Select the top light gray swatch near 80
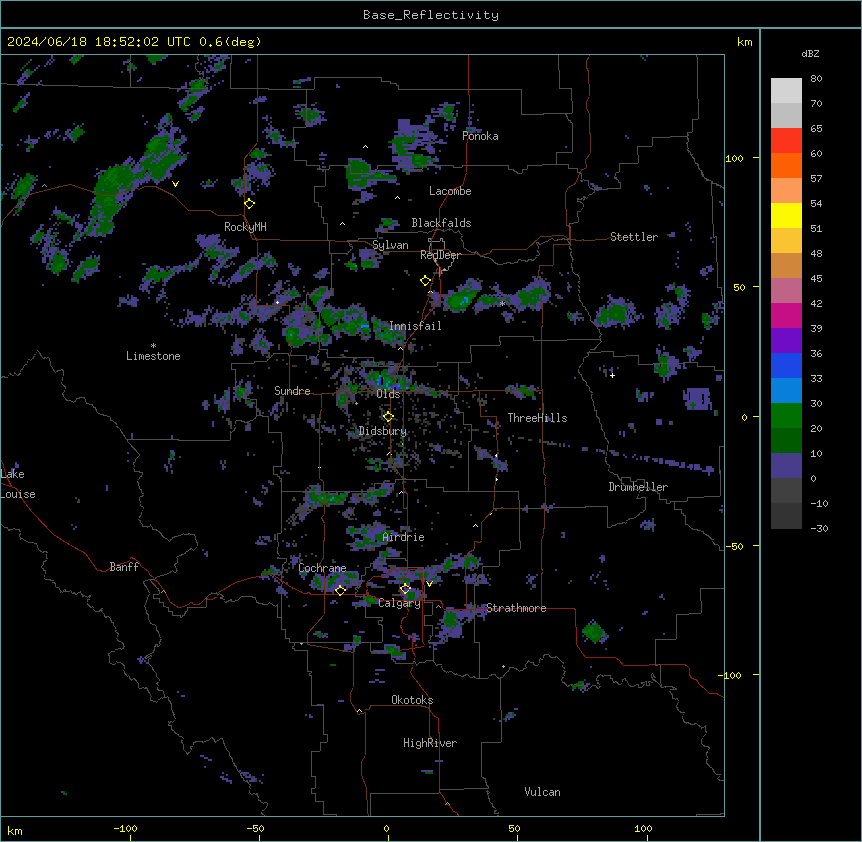Viewport: 862px width, 842px height. (x=786, y=91)
